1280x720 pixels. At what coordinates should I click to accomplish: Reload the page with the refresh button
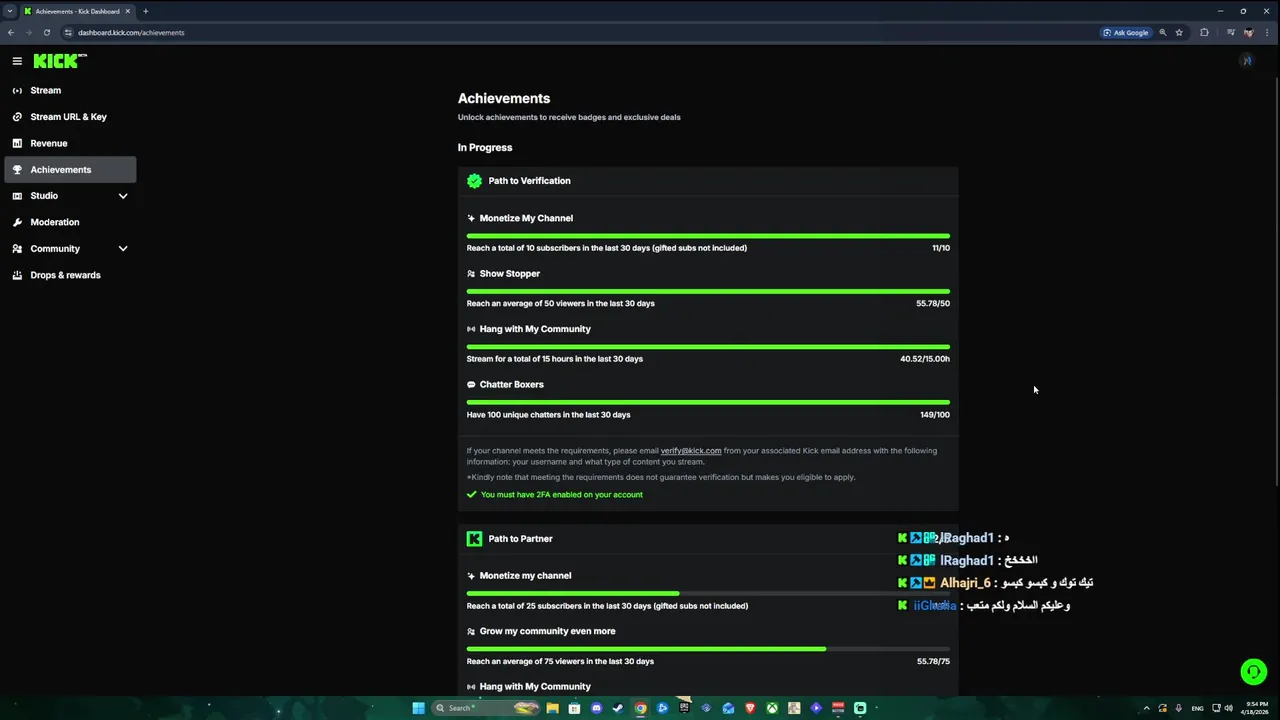[46, 32]
